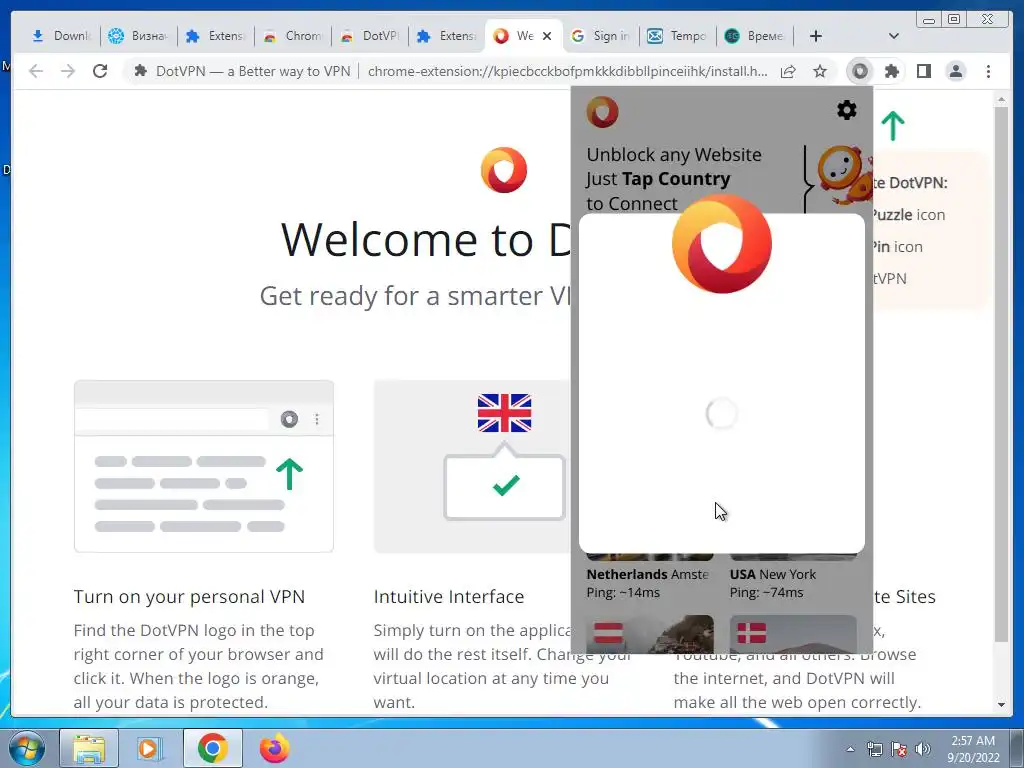Open network tray icon
Screen dimensions: 1024x768
pyautogui.click(x=874, y=749)
